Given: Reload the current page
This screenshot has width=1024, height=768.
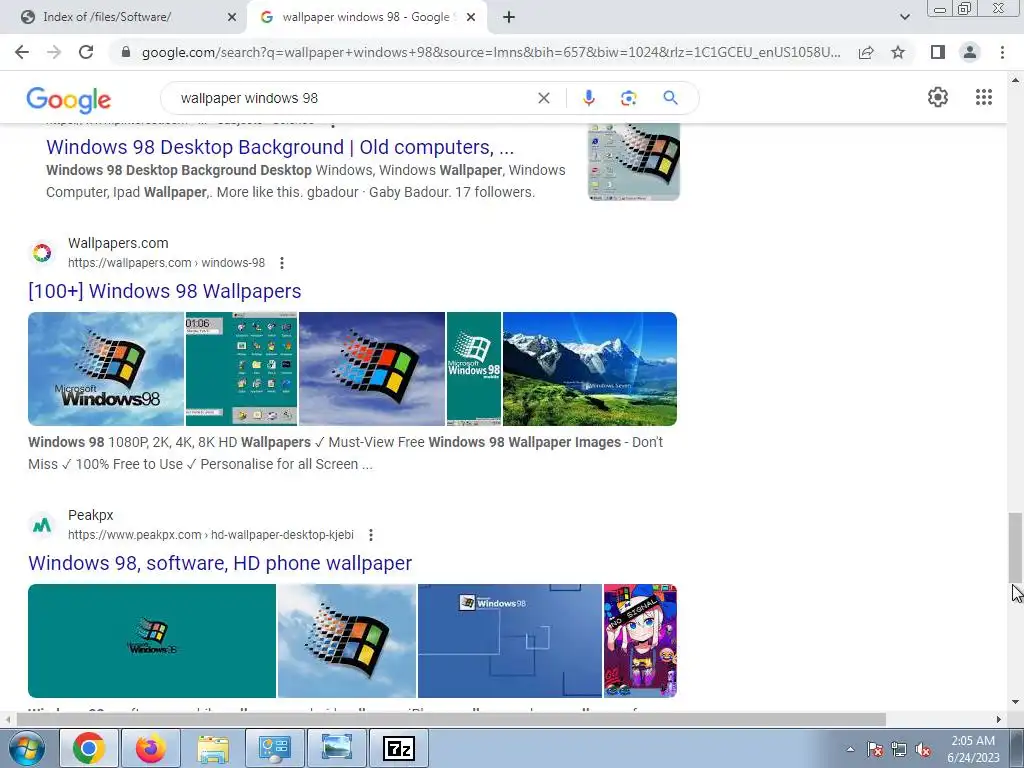Looking at the screenshot, I should tap(86, 52).
